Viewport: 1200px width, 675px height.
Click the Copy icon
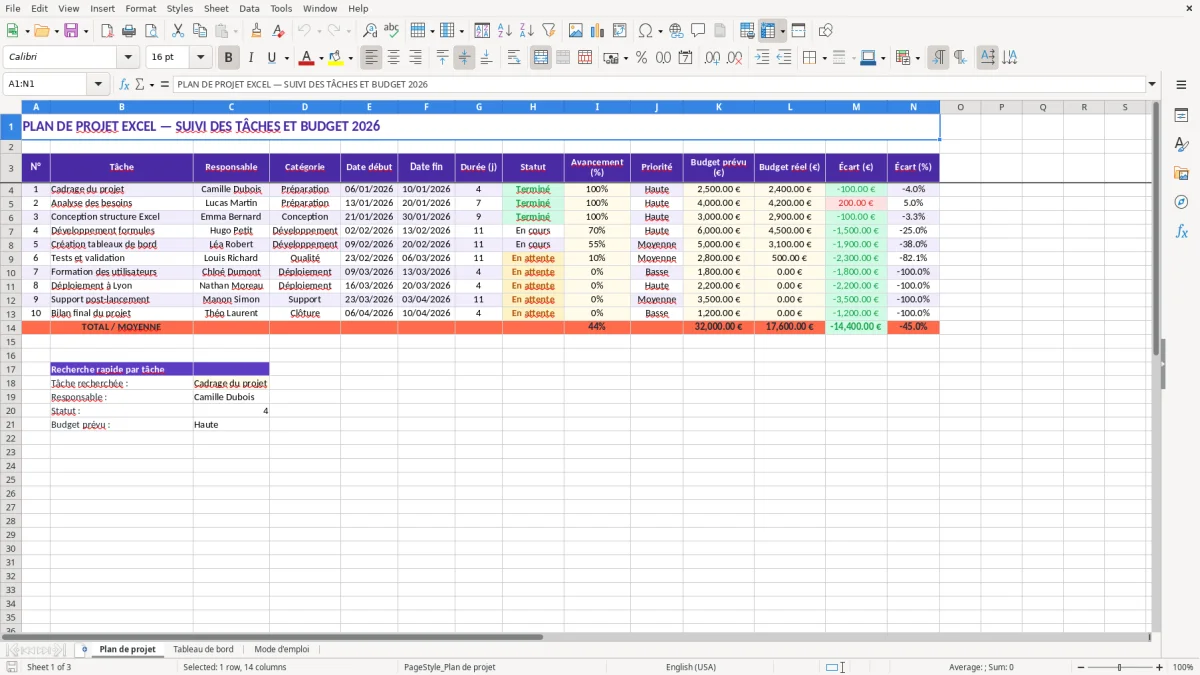(x=198, y=31)
